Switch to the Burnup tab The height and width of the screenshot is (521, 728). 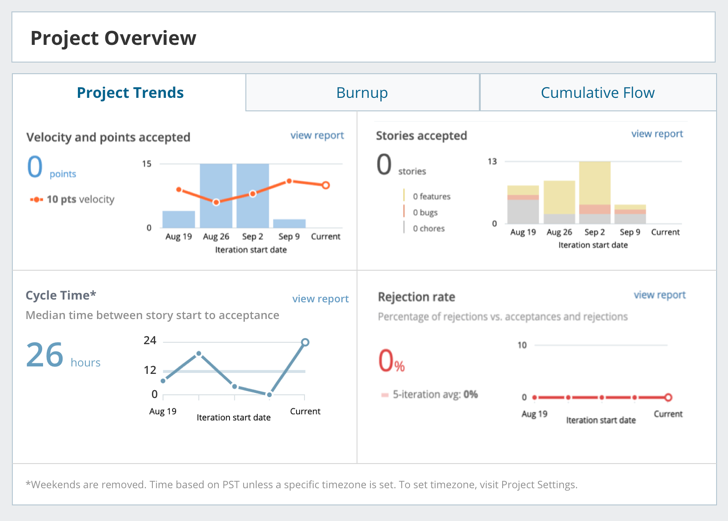tap(362, 92)
